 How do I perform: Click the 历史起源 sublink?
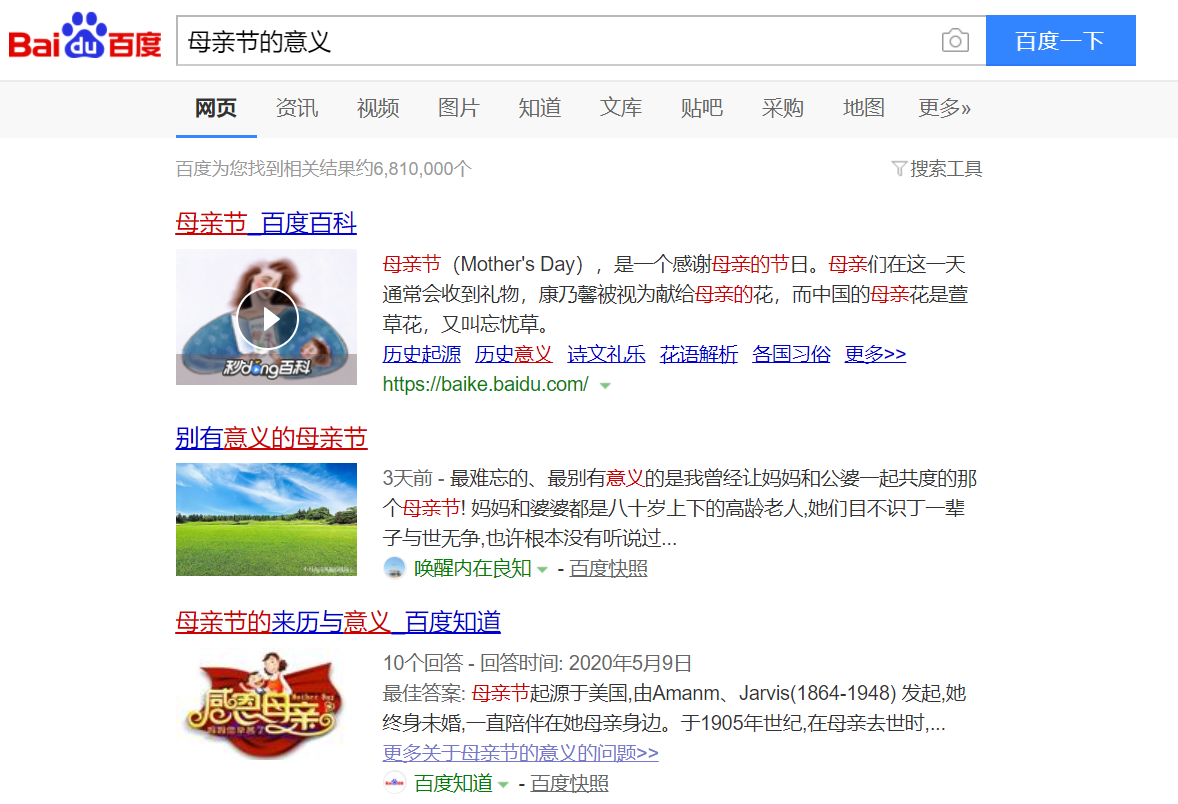(421, 354)
